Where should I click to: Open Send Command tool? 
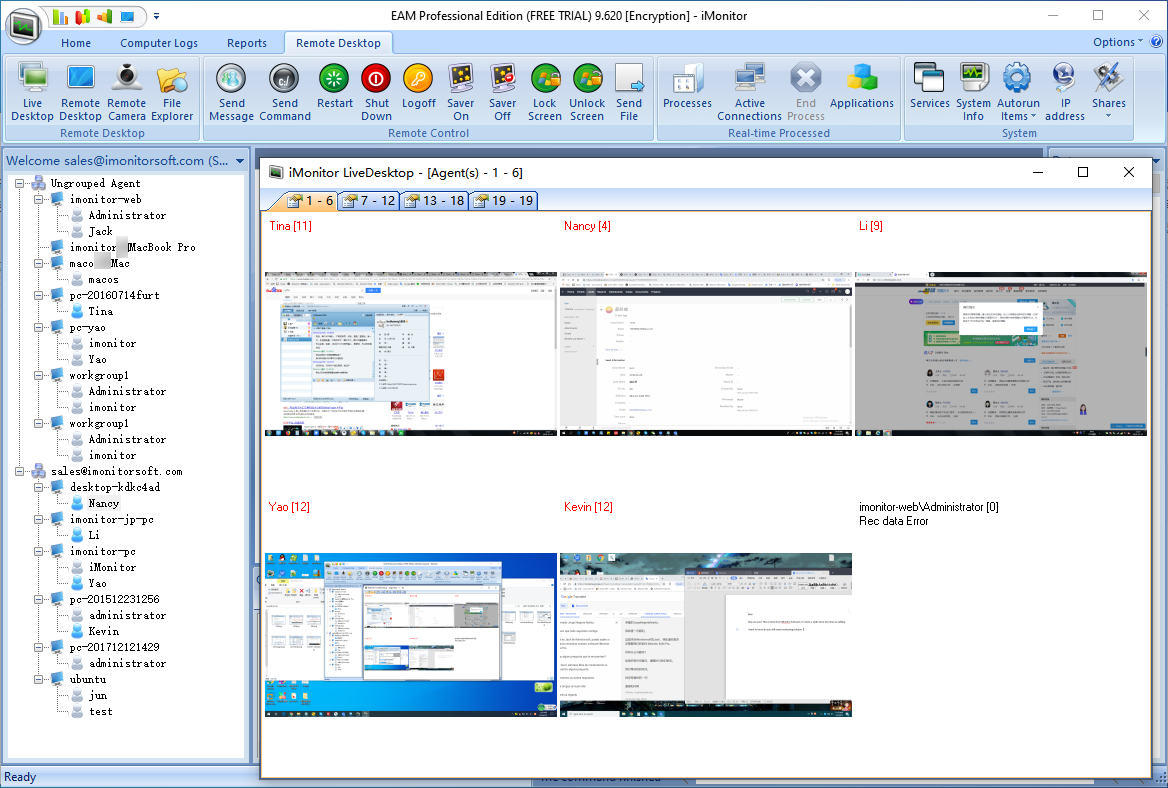[285, 92]
